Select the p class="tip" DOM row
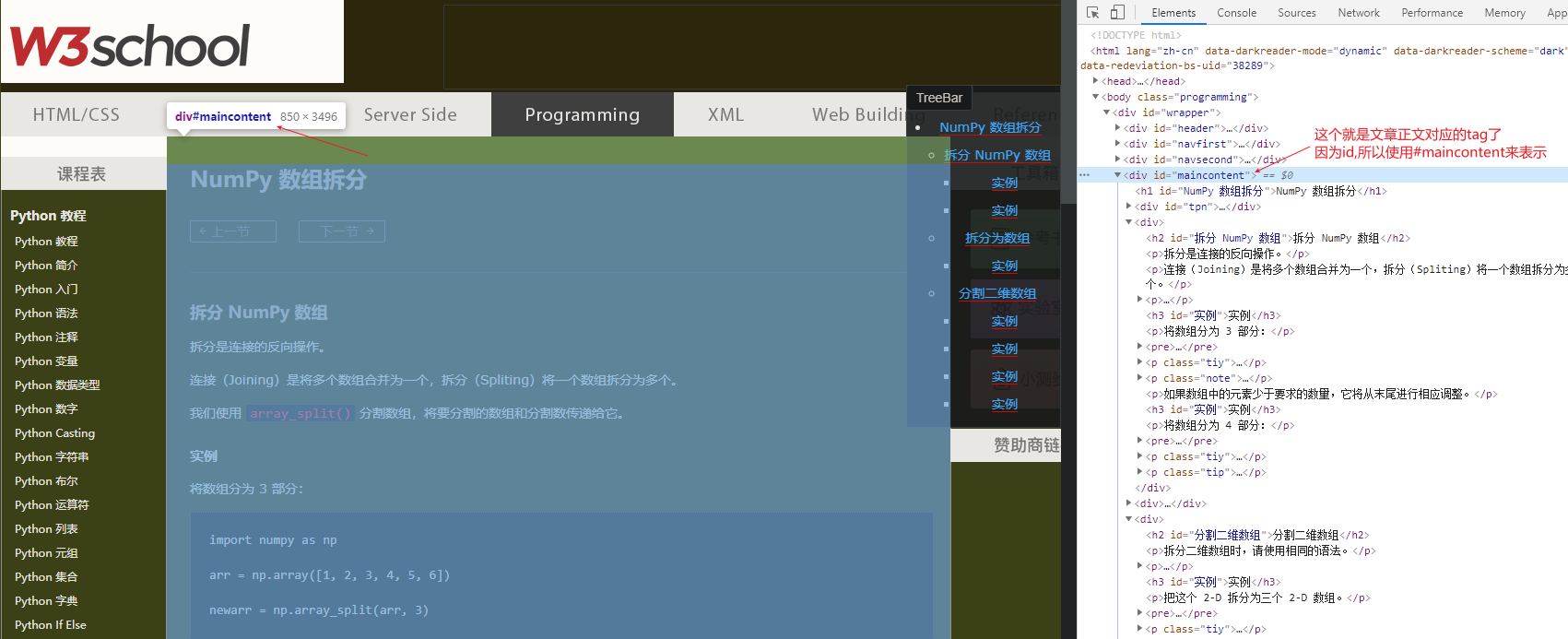This screenshot has width=1568, height=639. click(1322, 472)
